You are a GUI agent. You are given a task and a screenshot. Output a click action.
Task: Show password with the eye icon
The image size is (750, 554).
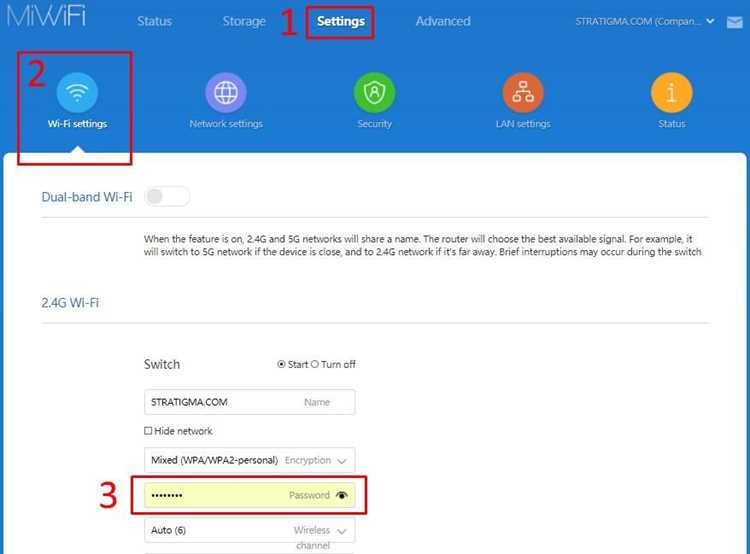click(x=342, y=495)
